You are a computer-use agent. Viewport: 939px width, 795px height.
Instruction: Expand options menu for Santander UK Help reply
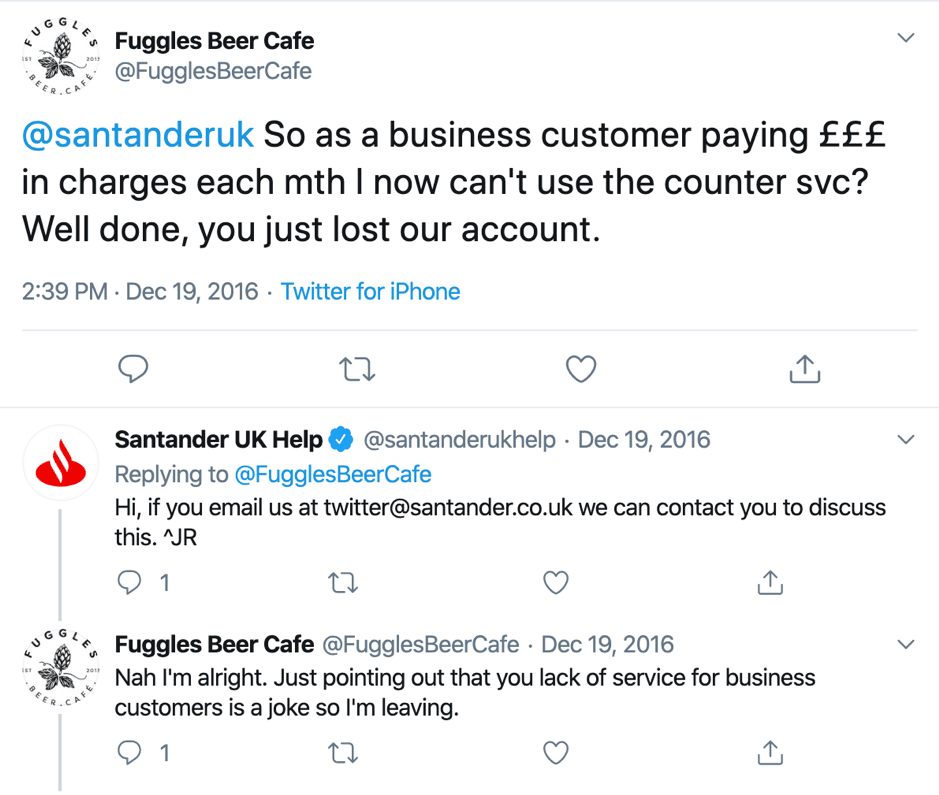(906, 440)
